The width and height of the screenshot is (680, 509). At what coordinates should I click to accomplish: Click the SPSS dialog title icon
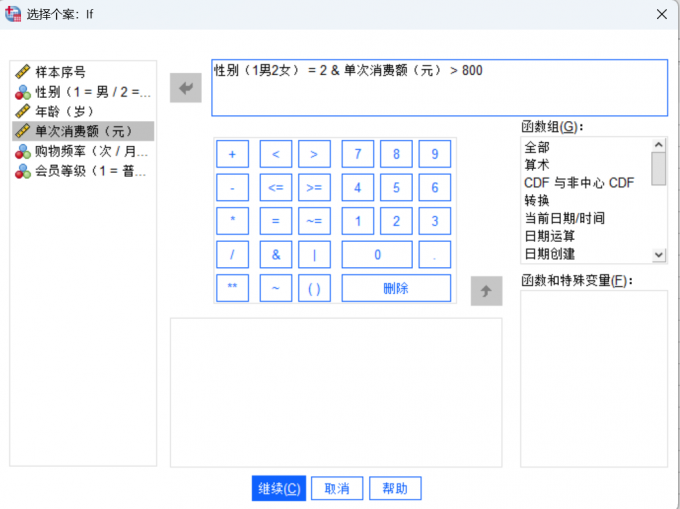[13, 14]
